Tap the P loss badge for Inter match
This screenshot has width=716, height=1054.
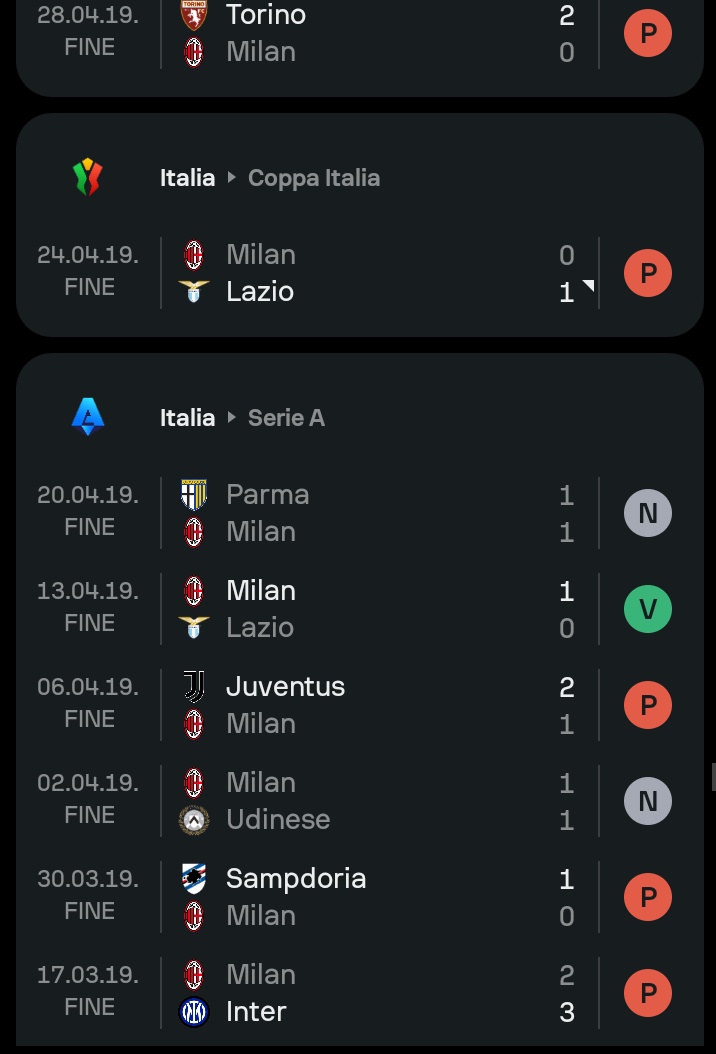pyautogui.click(x=647, y=993)
